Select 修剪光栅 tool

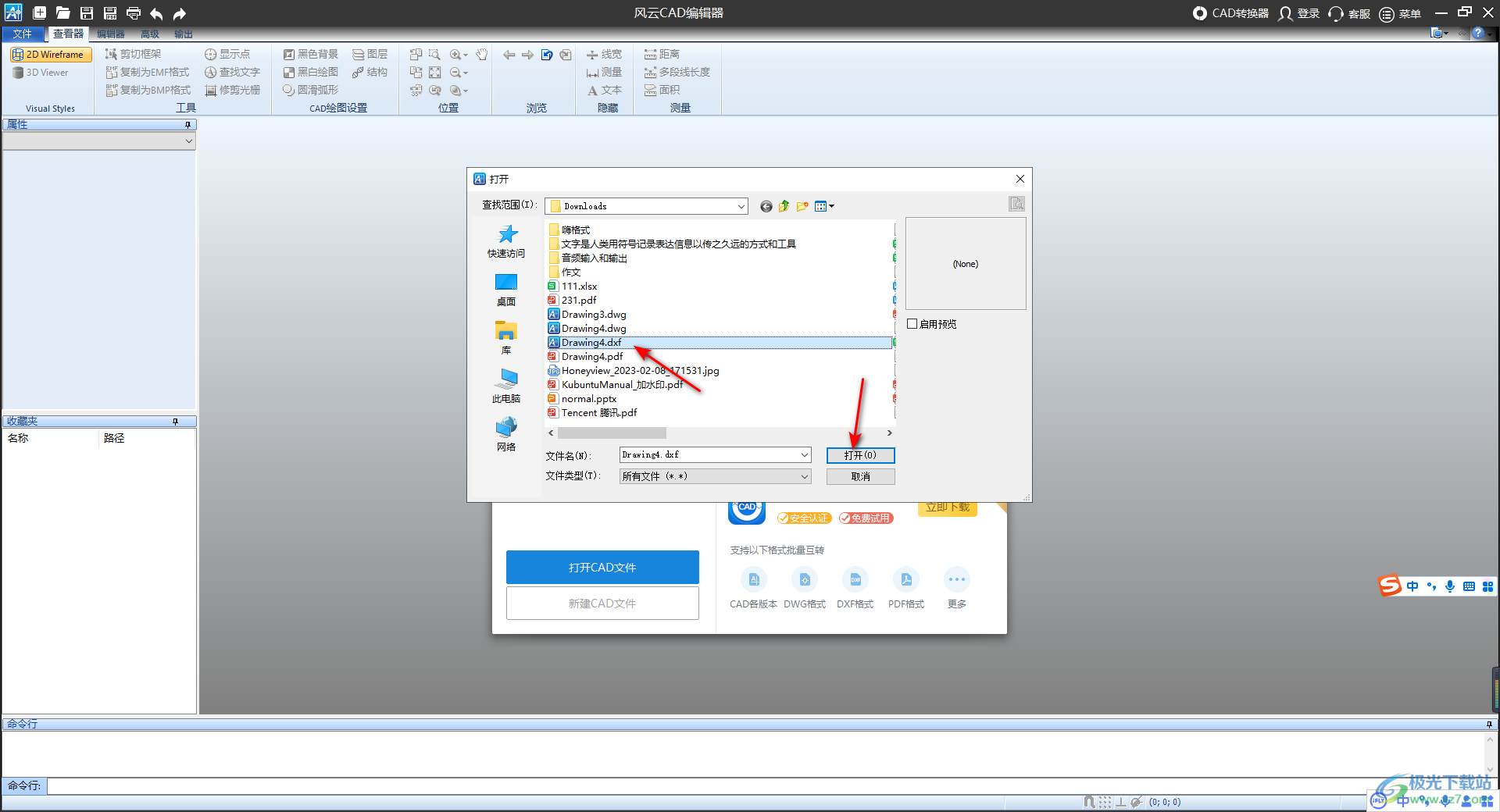pyautogui.click(x=232, y=90)
